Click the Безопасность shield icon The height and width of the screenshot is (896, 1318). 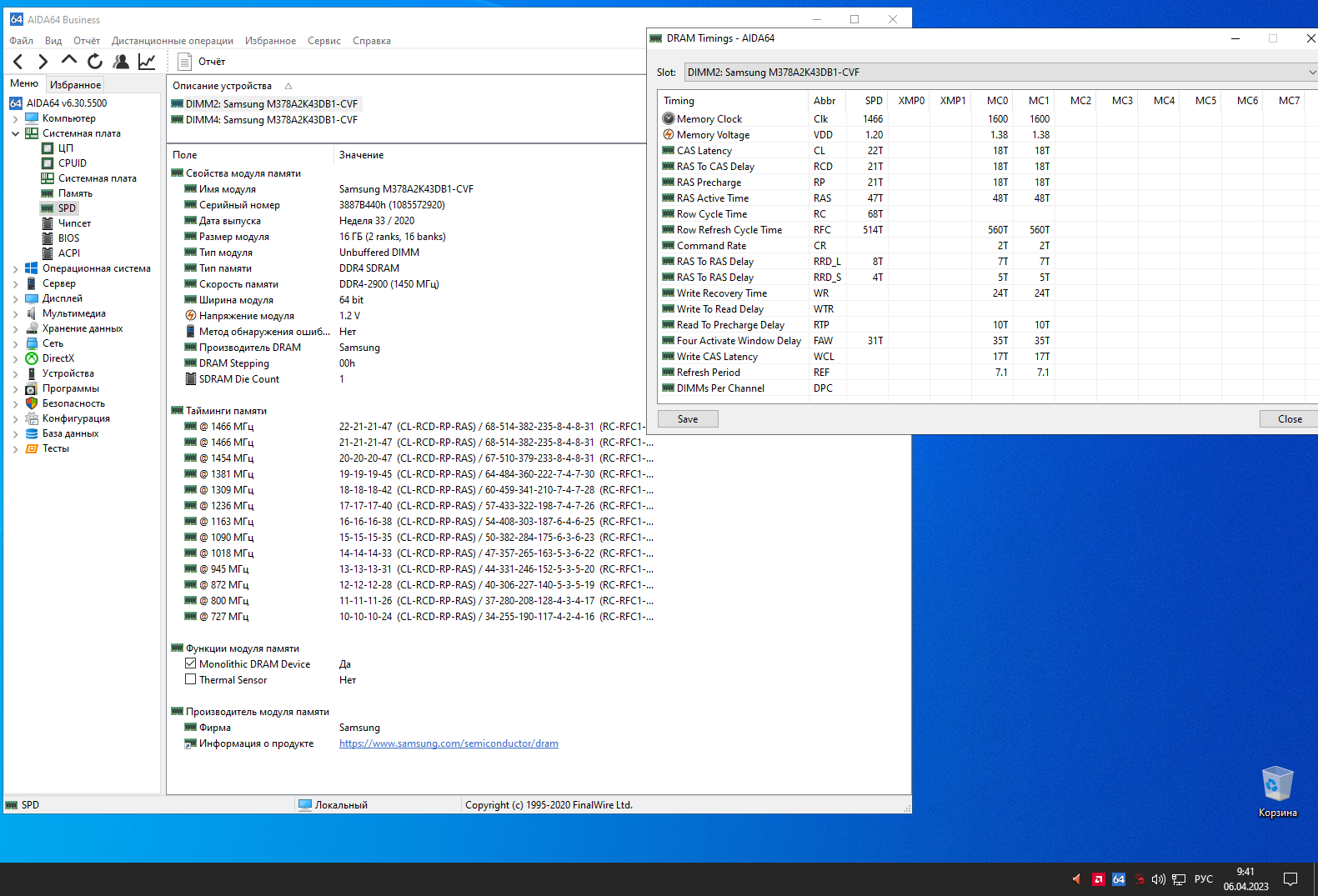pos(32,403)
